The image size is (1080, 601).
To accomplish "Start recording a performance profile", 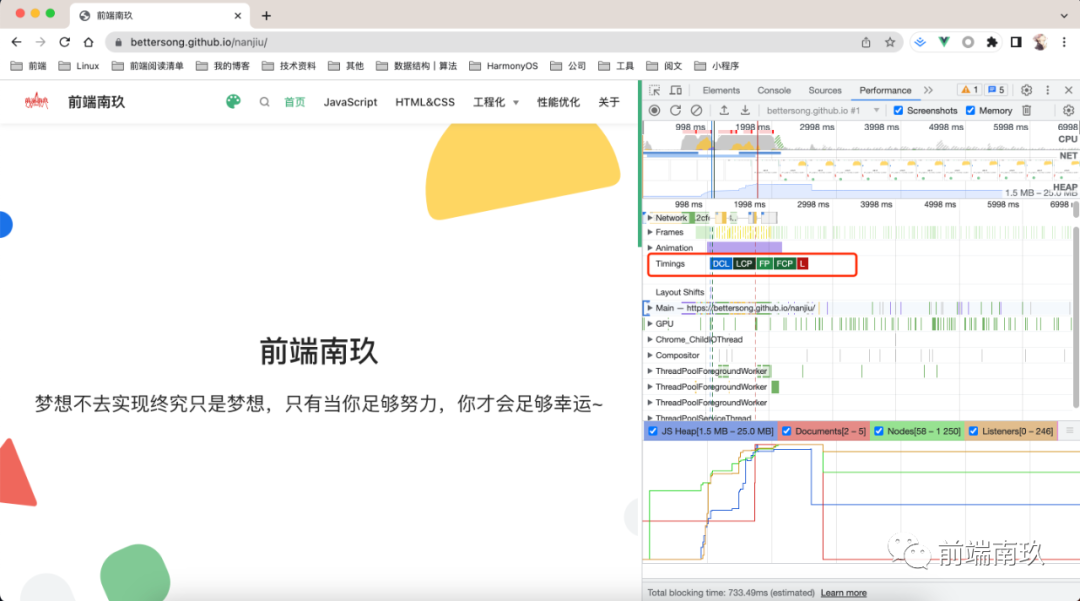I will coord(654,110).
